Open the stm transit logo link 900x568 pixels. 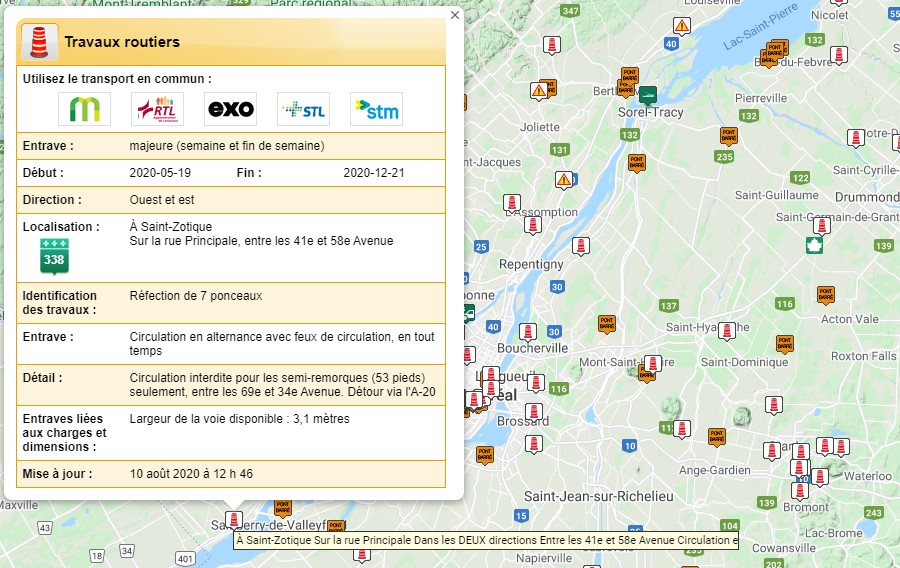(376, 109)
